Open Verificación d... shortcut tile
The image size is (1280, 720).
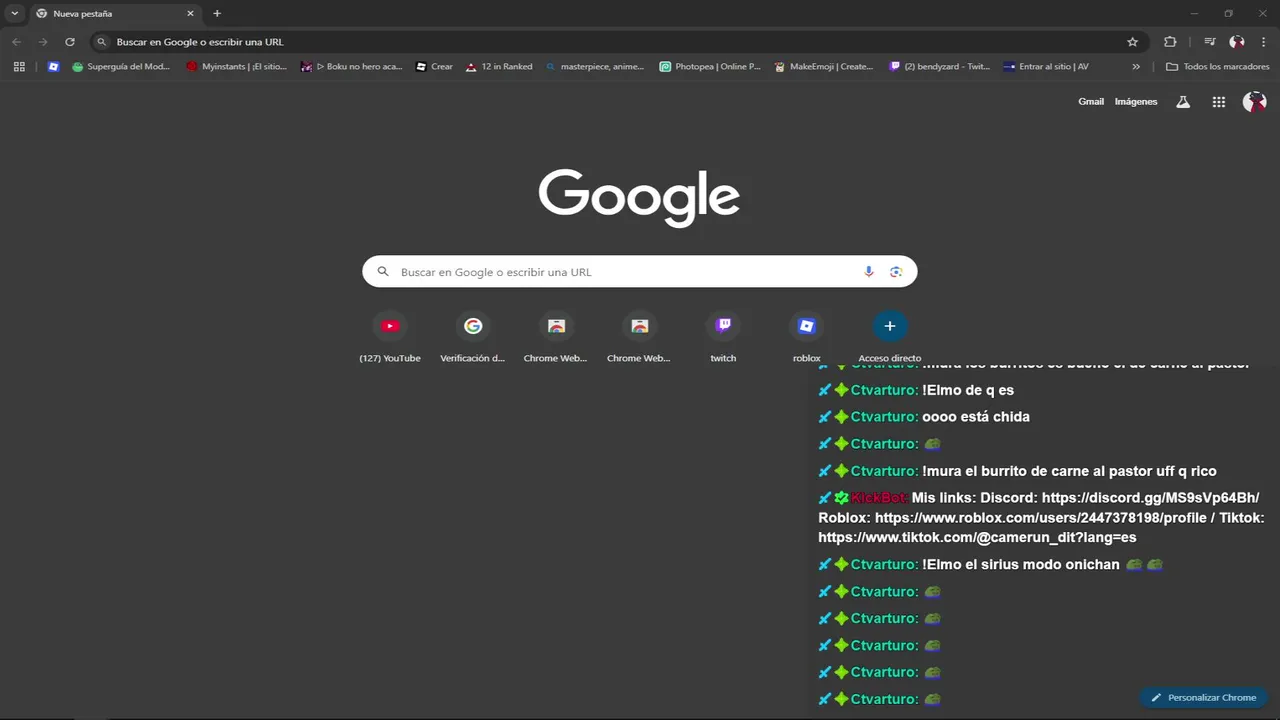pos(473,337)
